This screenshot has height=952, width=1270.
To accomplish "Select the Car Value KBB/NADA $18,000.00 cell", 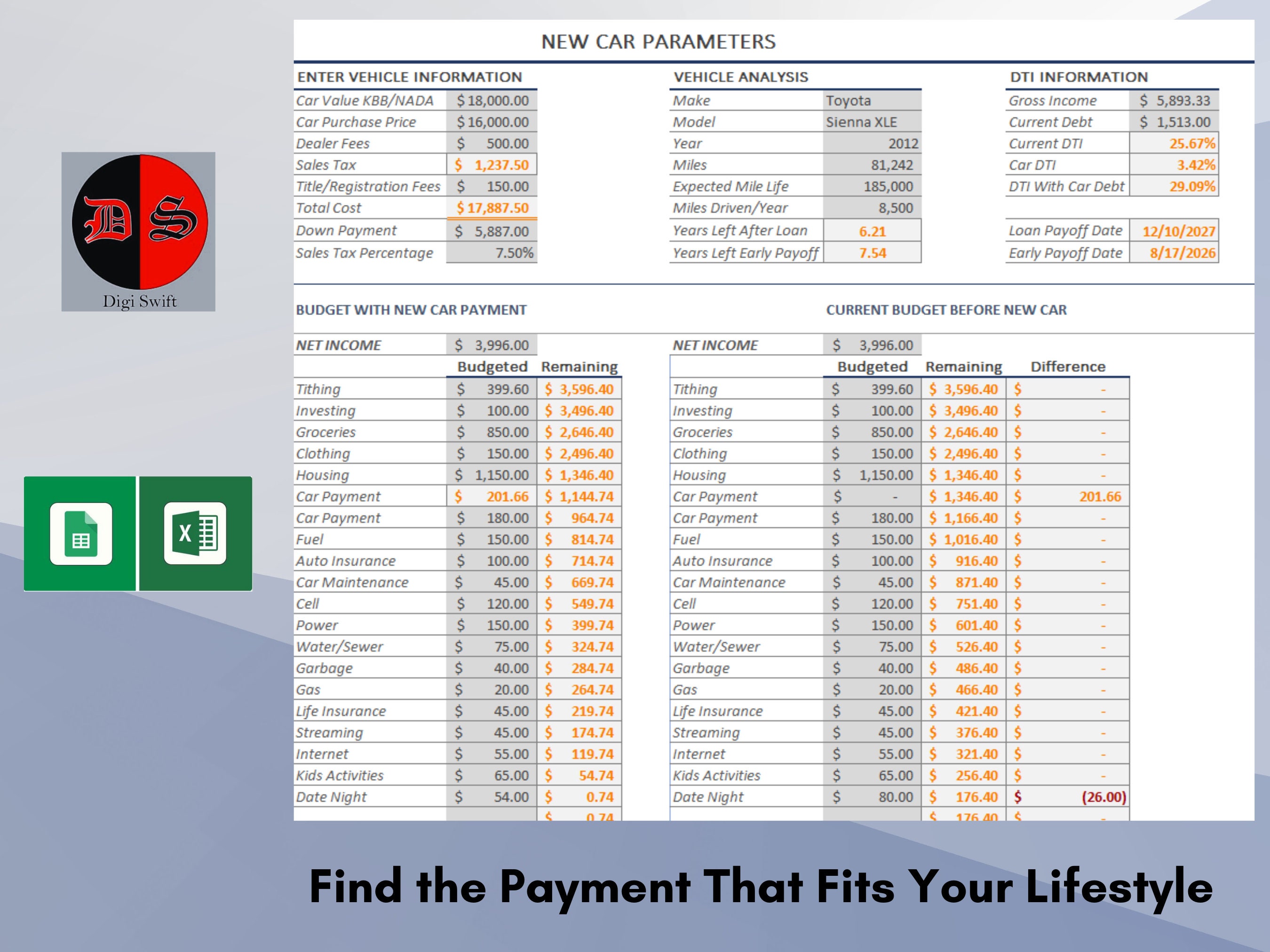I will click(492, 101).
